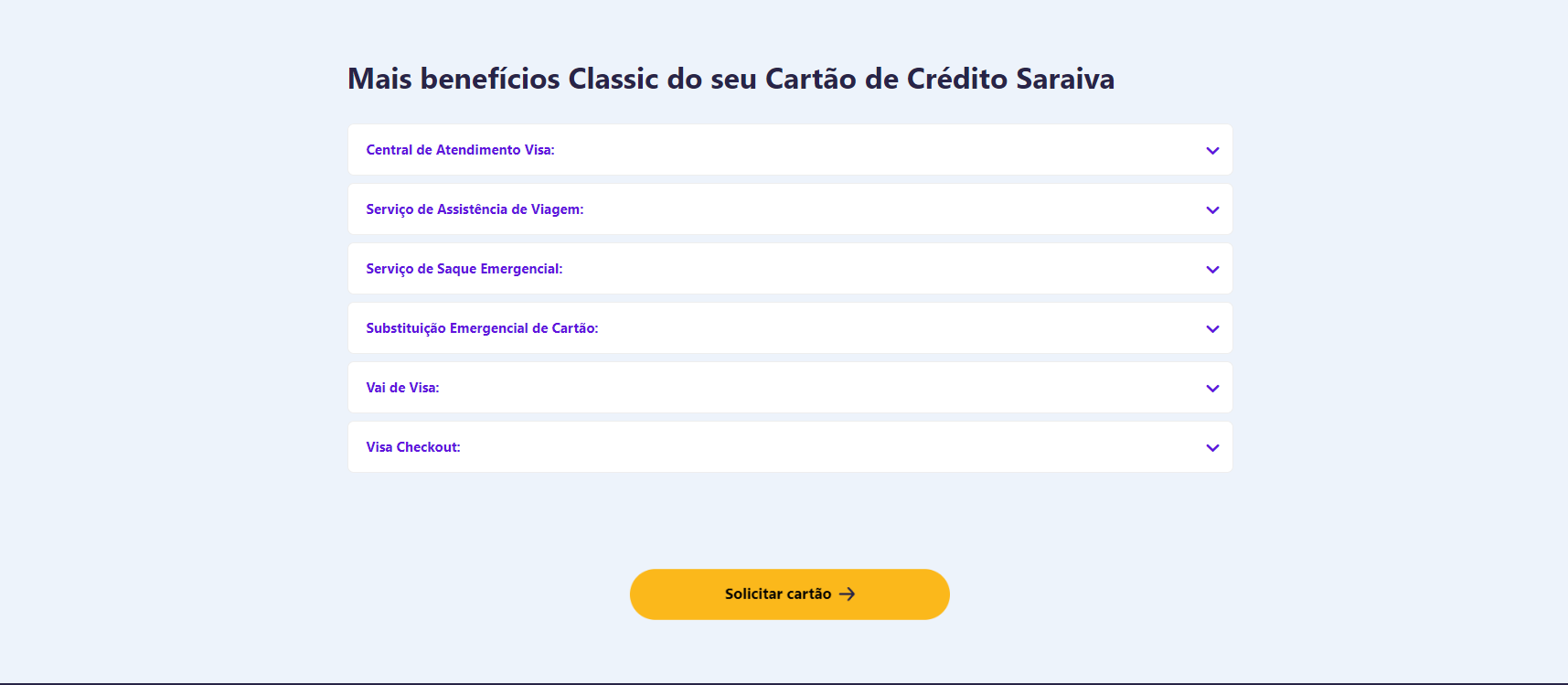Open the Serviço de Assistência de Viagem label
This screenshot has height=685, width=1568.
(x=475, y=209)
